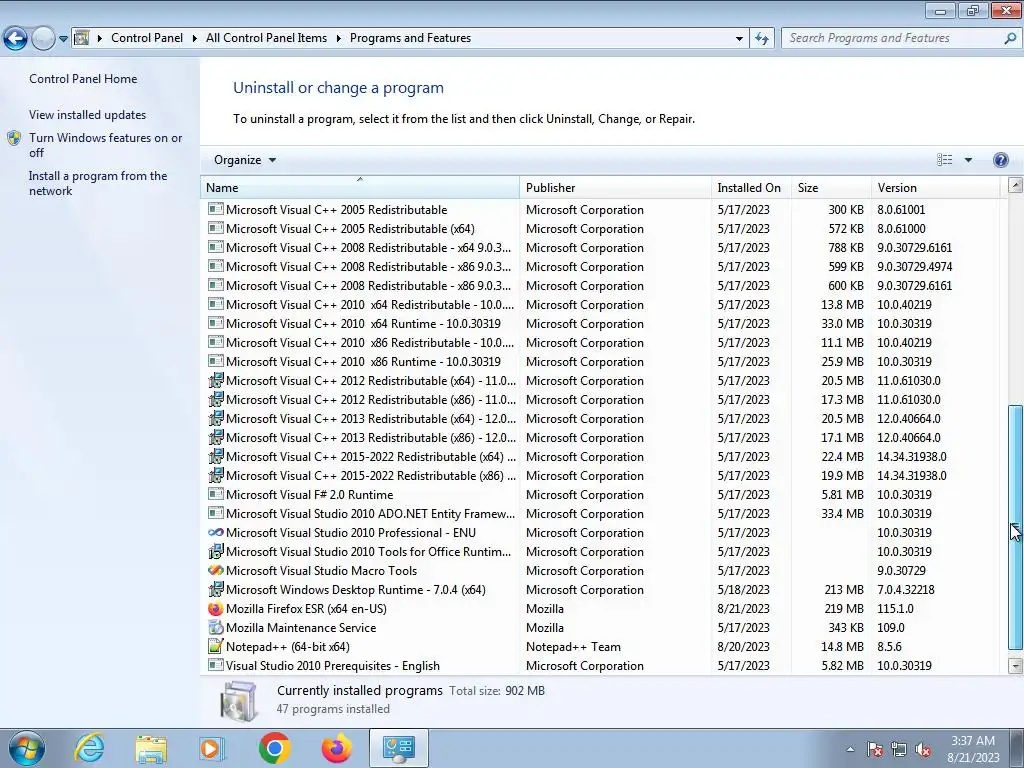Screen dimensions: 1024x768
Task: Click the Mozilla Firefox ESR program icon
Action: pos(216,609)
